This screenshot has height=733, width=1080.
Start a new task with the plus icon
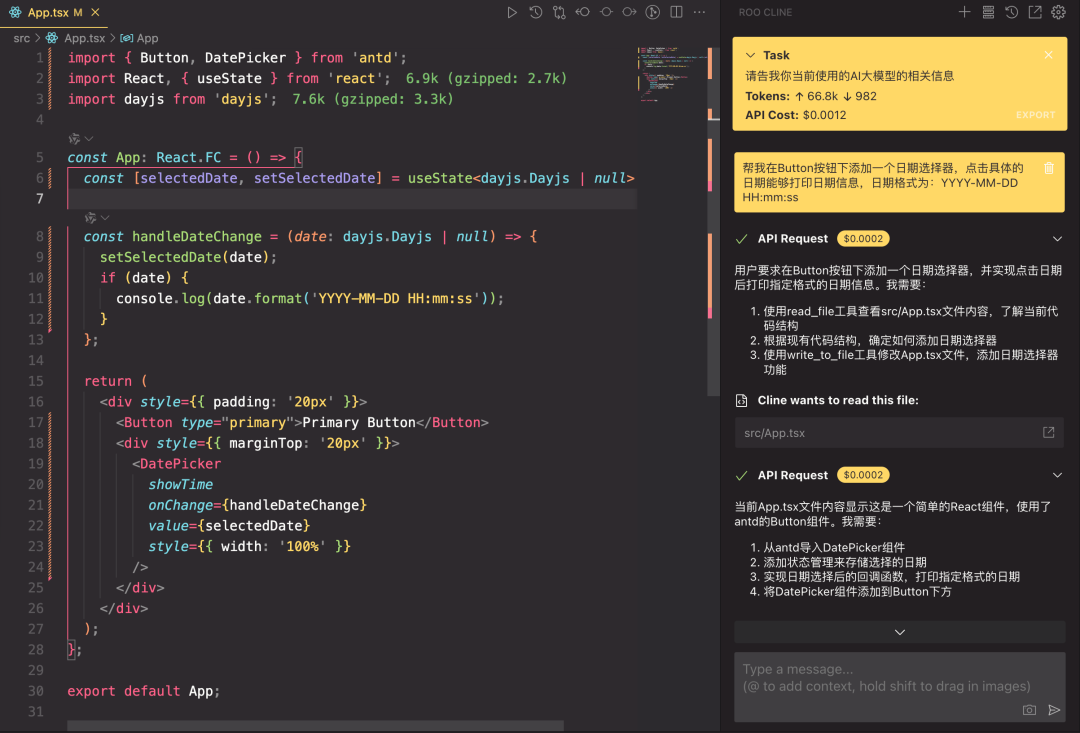pos(964,11)
